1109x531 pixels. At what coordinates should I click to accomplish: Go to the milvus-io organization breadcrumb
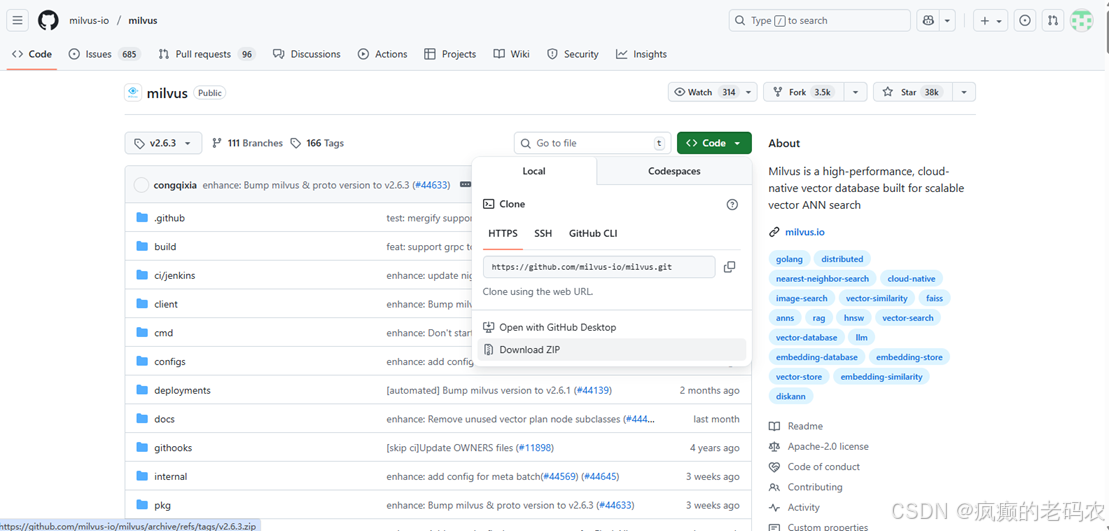[x=89, y=21]
